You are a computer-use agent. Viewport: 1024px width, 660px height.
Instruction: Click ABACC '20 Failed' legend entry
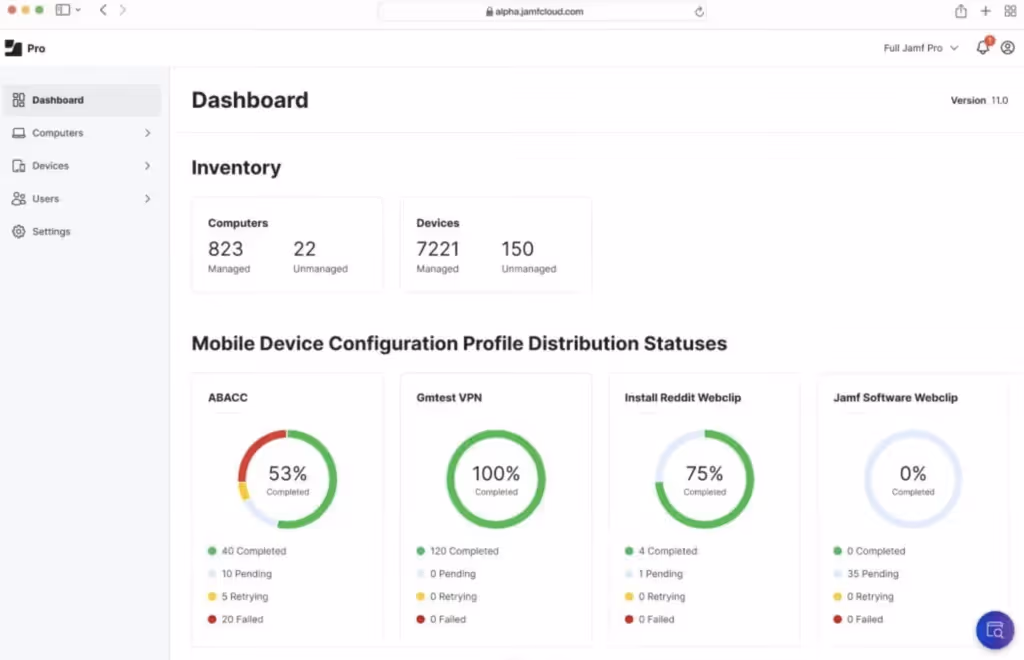coord(235,620)
